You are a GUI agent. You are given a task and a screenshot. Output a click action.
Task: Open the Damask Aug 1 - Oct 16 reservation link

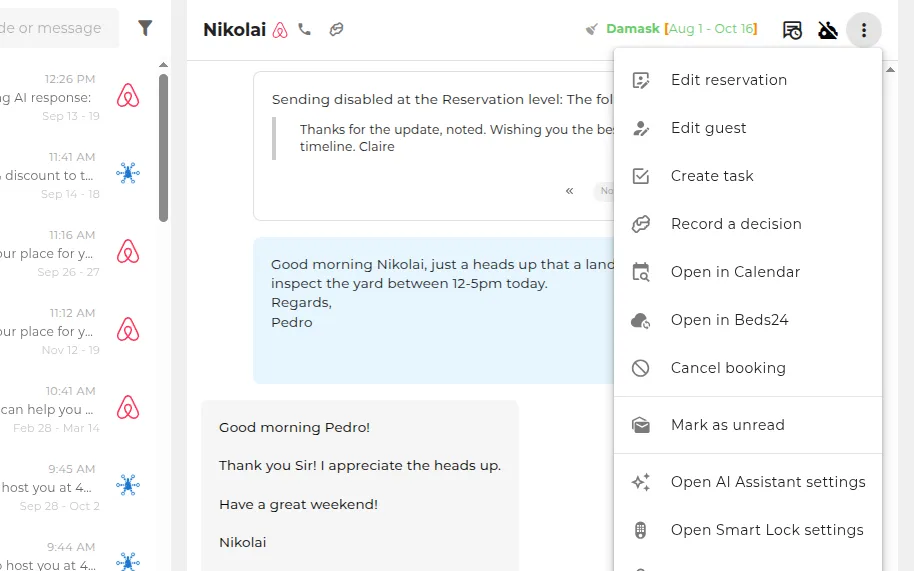point(681,29)
